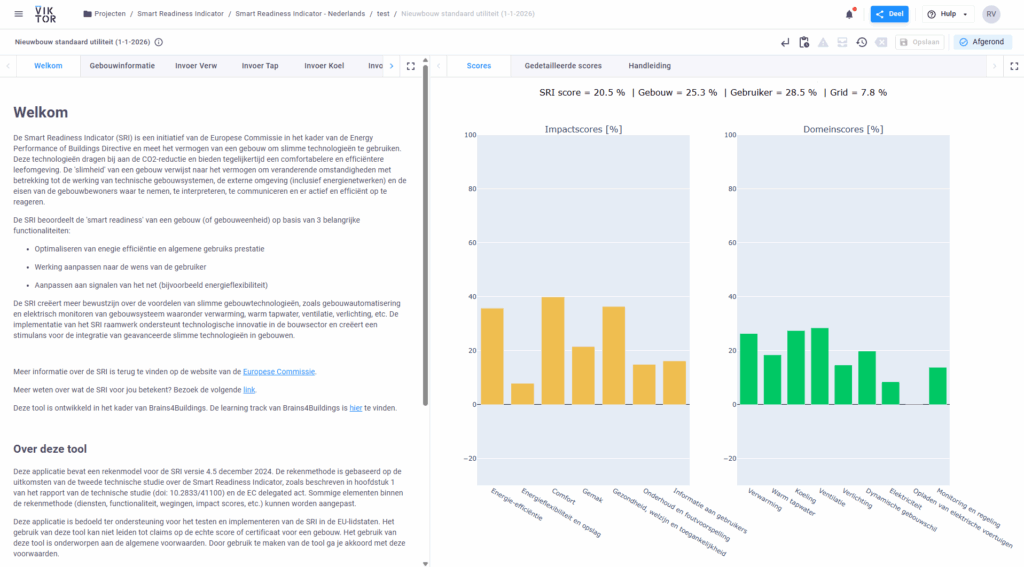This screenshot has height=567, width=1024.
Task: Click the right chevron of the results tabs
Action: click(995, 66)
